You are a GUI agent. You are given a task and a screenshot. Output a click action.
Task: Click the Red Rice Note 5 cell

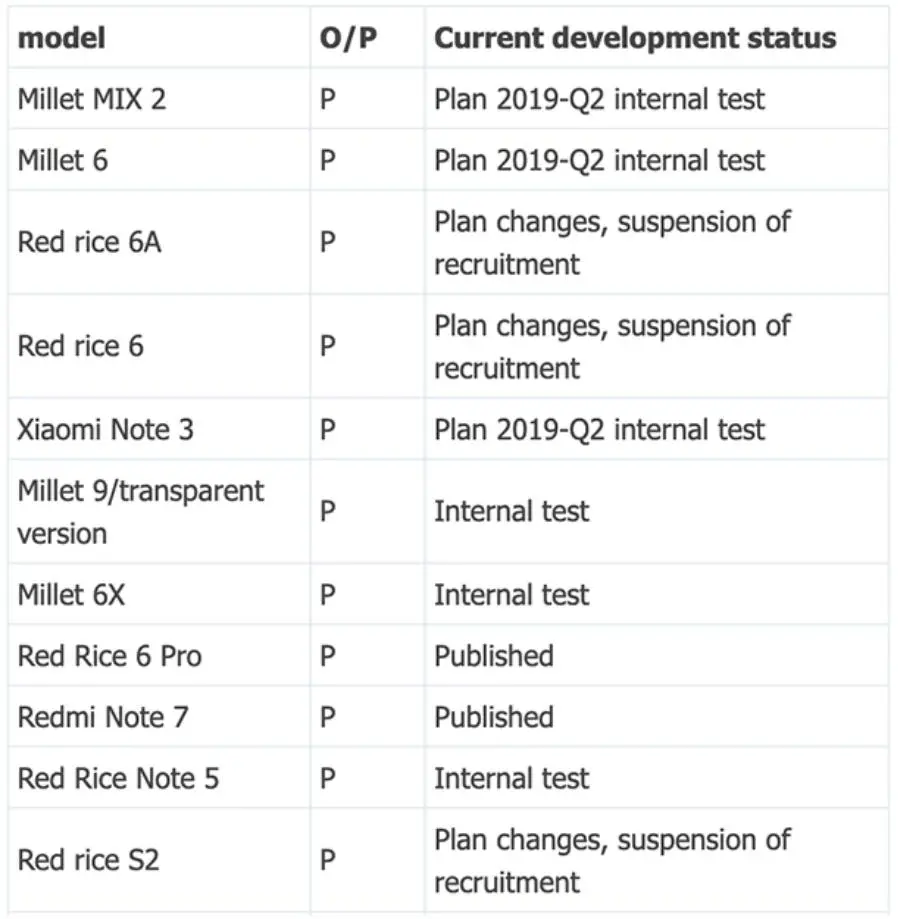pos(159,778)
